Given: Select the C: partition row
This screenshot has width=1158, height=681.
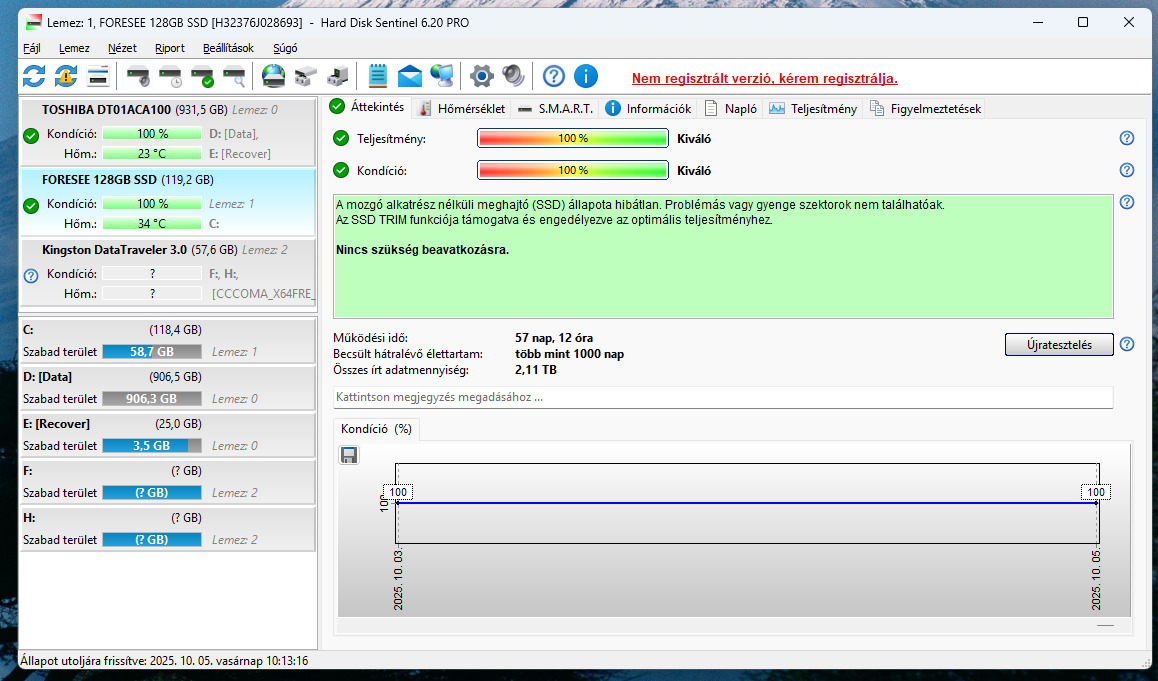Looking at the screenshot, I should pyautogui.click(x=168, y=340).
